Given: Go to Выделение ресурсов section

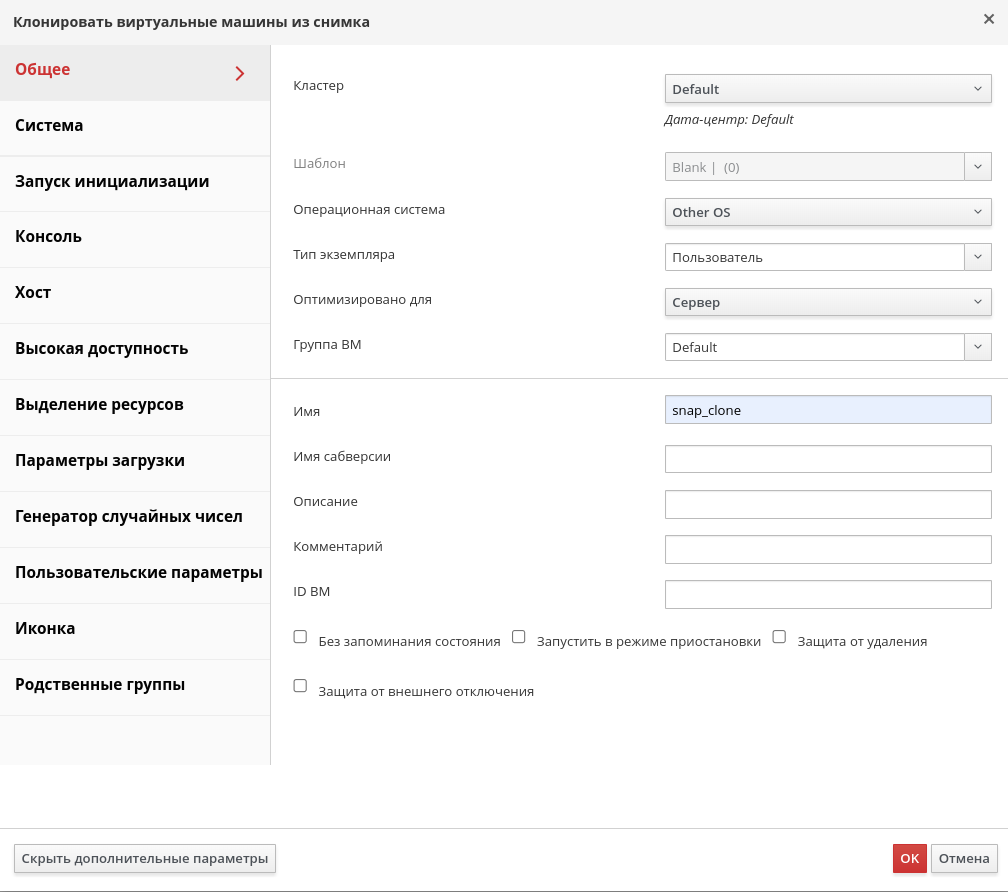Looking at the screenshot, I should click(135, 405).
